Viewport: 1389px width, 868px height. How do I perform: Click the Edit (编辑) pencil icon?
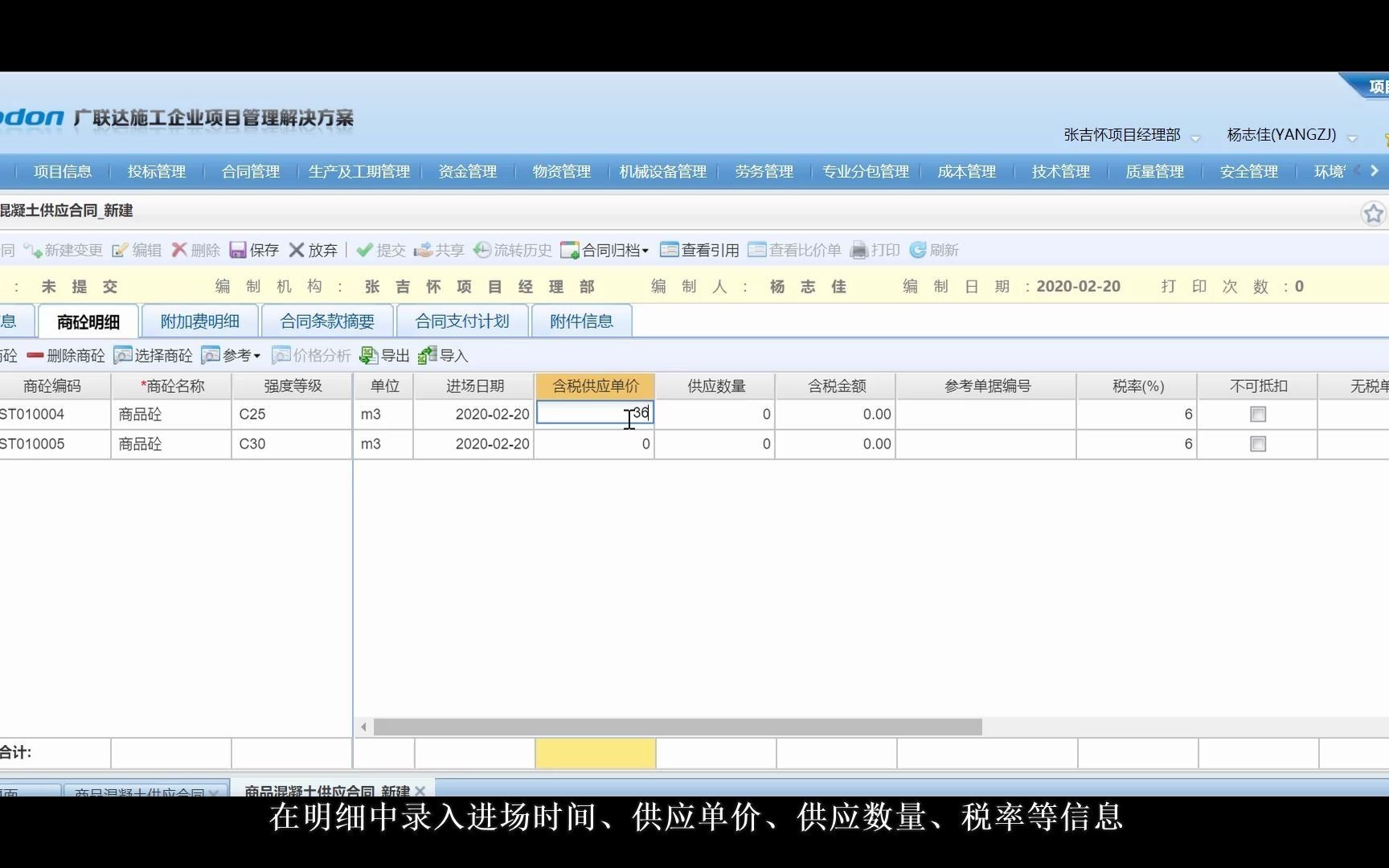coord(120,250)
